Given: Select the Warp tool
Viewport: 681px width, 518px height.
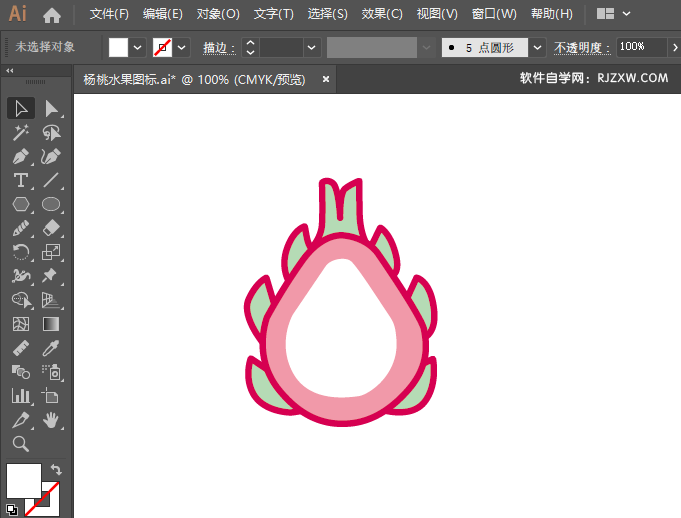Looking at the screenshot, I should point(21,276).
